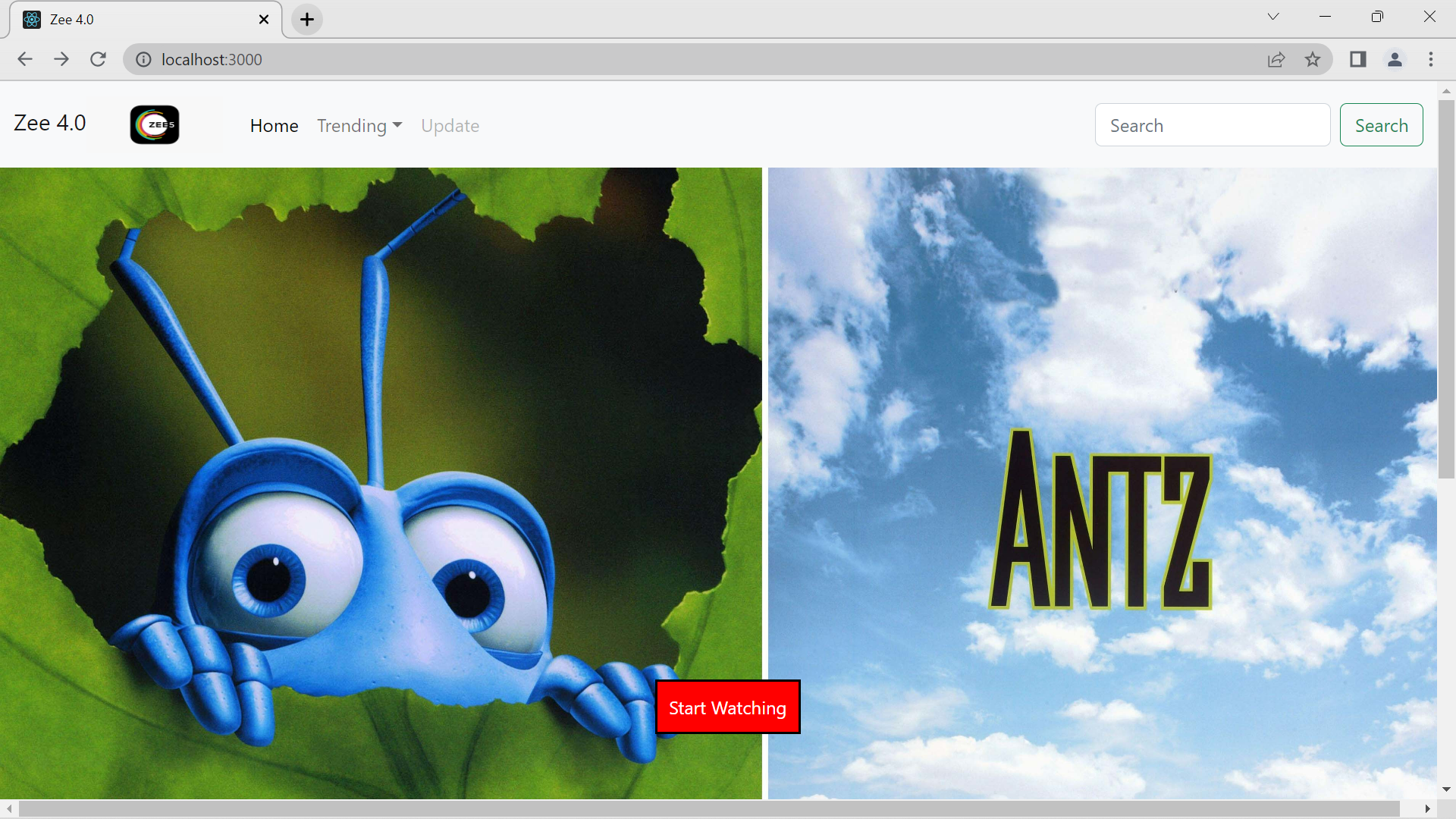Go back using the browser back arrow
Screen dimensions: 1456x819
25,59
